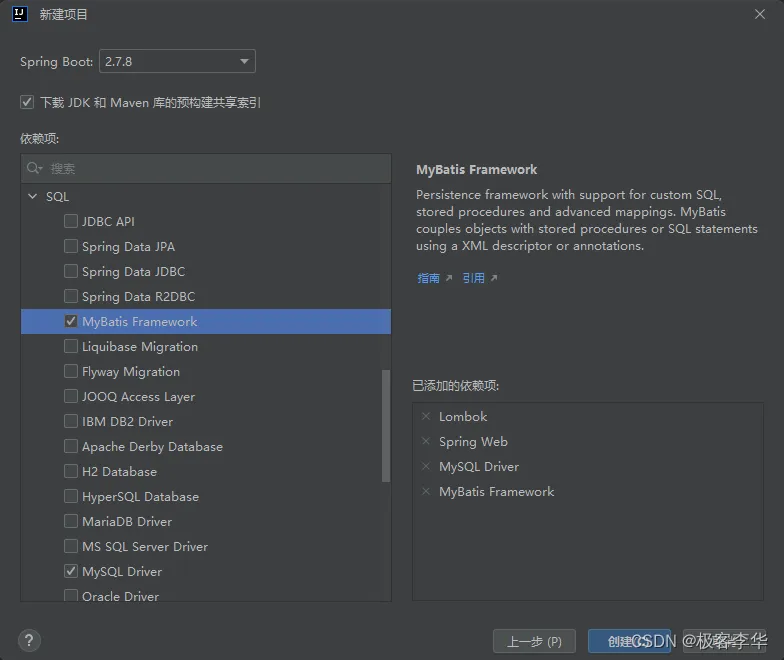Click the IntelliJ IDEA logo icon
Viewport: 784px width, 660px height.
[x=20, y=14]
